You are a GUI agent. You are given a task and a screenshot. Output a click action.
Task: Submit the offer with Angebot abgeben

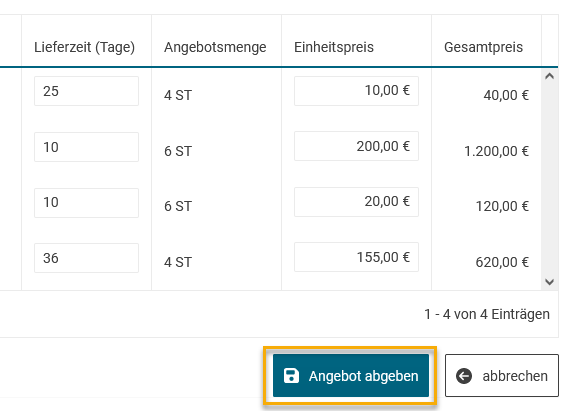tap(351, 375)
